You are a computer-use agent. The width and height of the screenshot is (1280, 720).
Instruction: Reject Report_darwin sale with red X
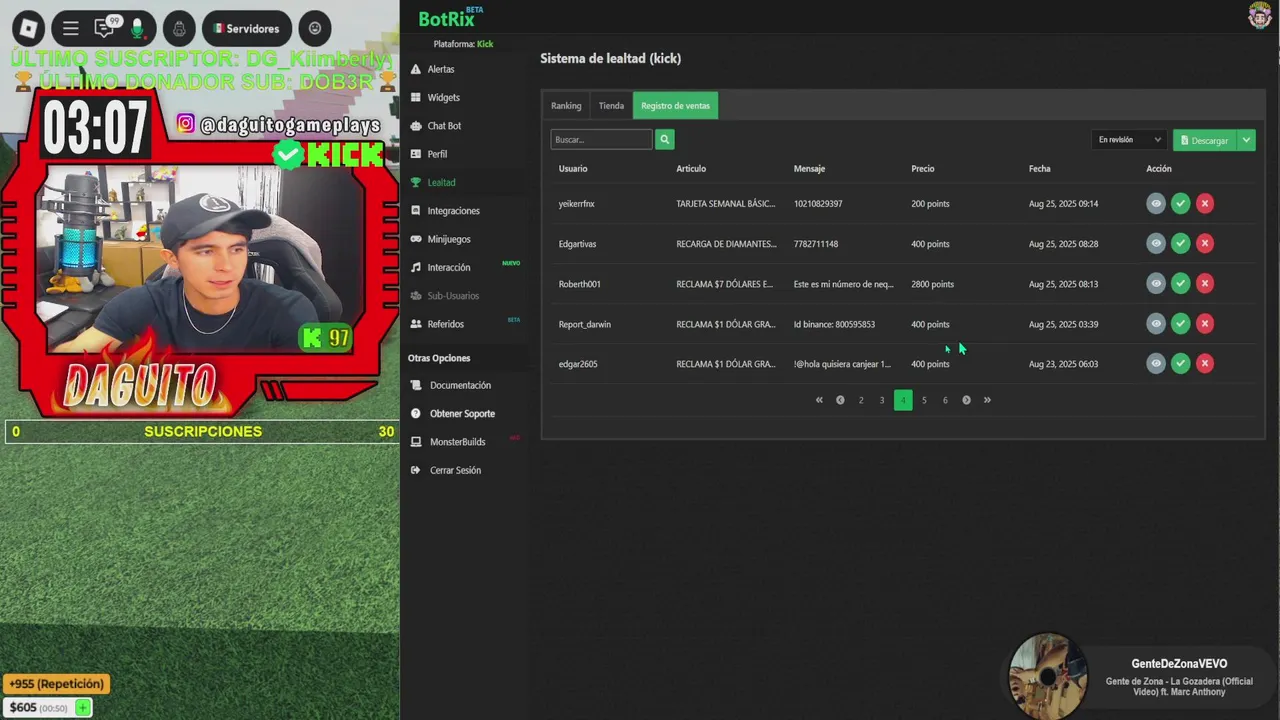click(x=1205, y=323)
